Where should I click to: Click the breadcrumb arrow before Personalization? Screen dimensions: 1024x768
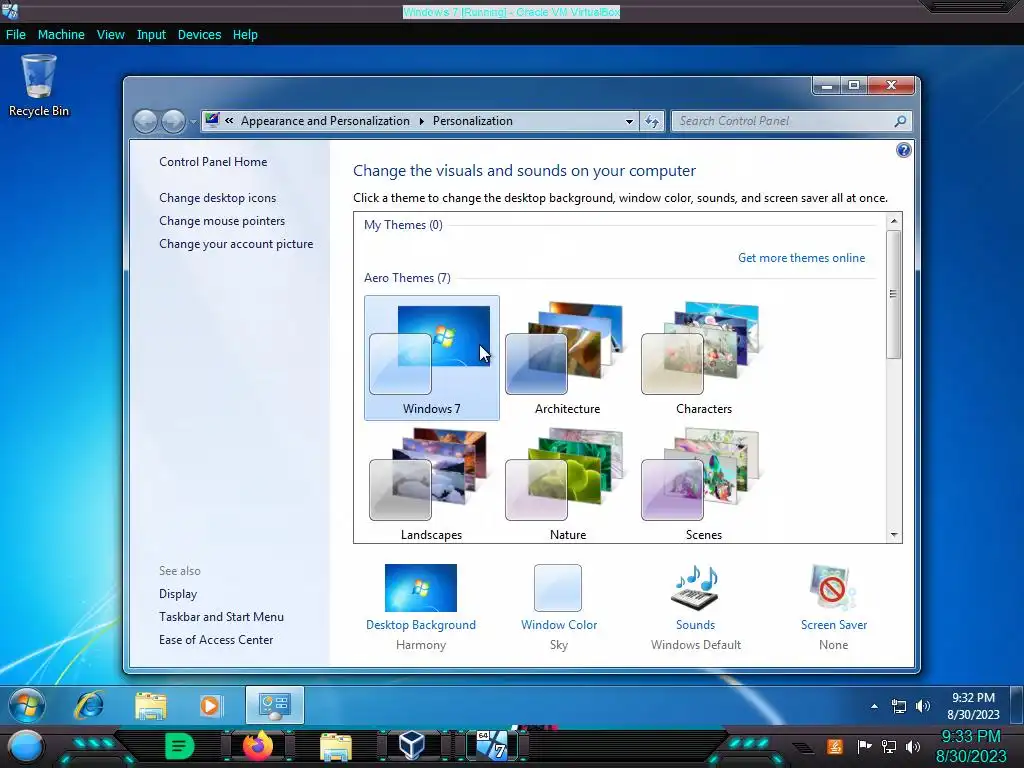pyautogui.click(x=421, y=121)
